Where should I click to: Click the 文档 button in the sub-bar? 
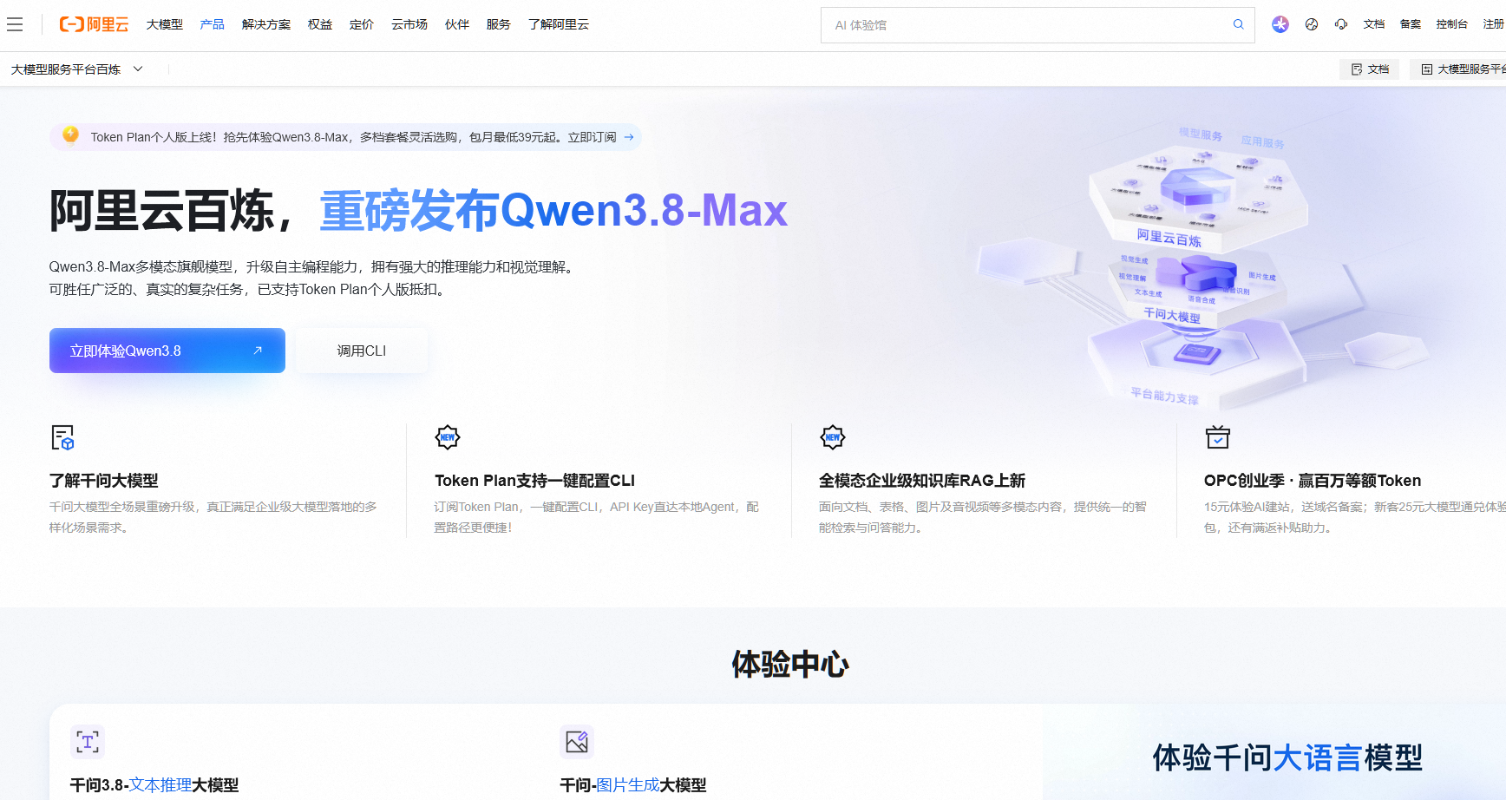click(1369, 69)
